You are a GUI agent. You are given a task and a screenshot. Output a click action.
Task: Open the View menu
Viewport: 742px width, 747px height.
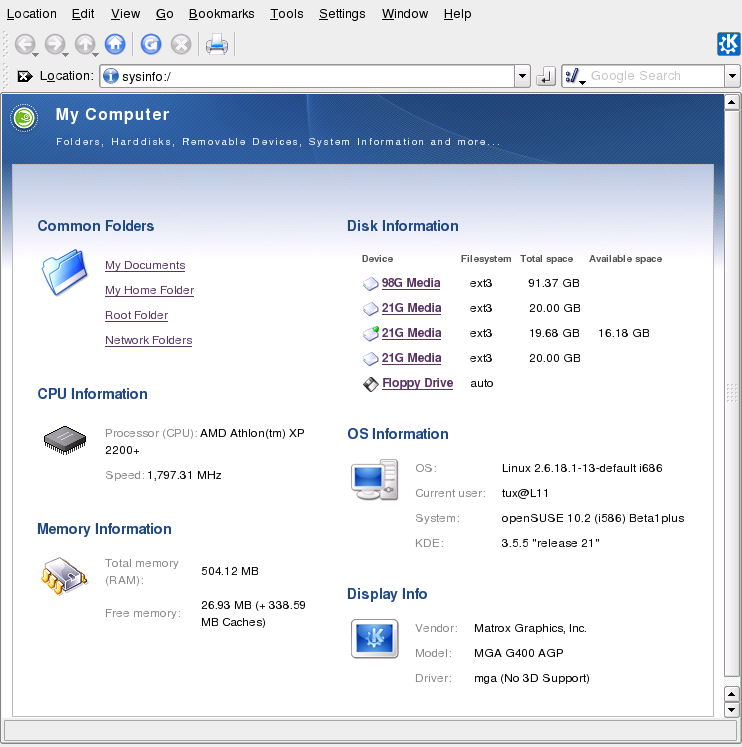click(x=125, y=14)
